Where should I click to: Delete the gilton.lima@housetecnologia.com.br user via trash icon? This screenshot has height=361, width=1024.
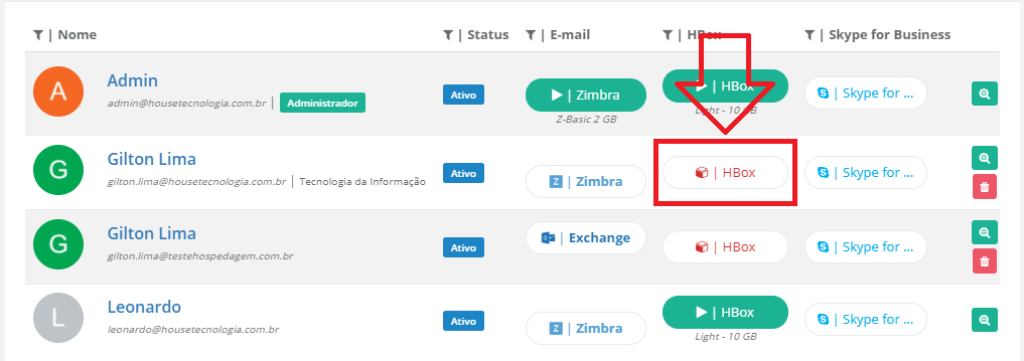984,186
